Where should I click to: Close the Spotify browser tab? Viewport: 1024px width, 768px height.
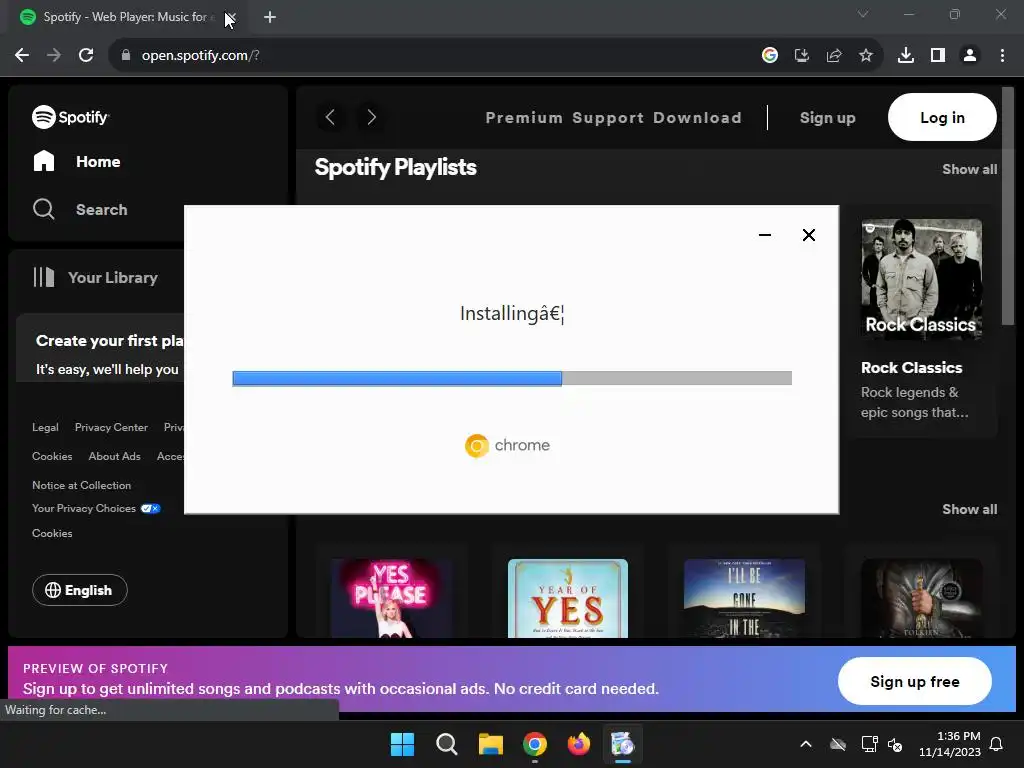click(x=231, y=17)
